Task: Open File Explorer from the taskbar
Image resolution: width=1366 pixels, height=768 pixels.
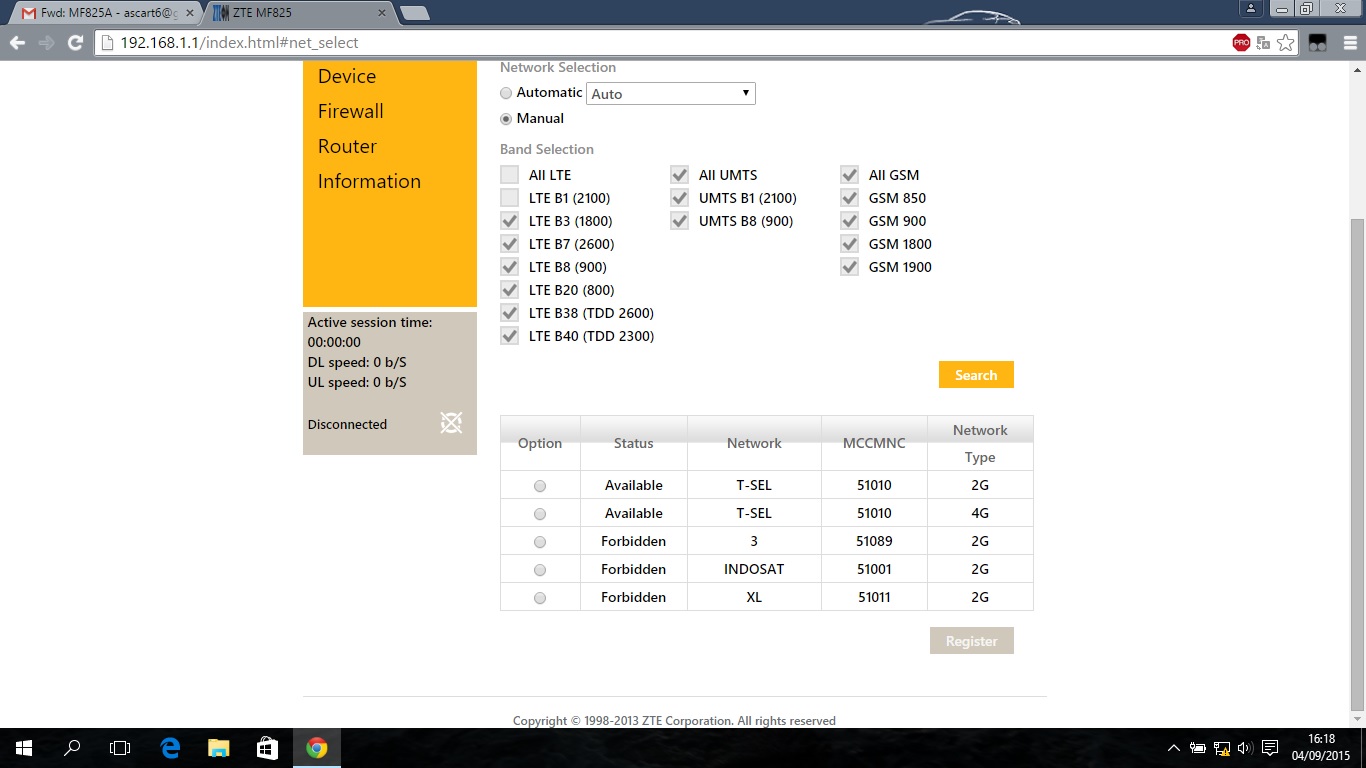Action: point(218,748)
